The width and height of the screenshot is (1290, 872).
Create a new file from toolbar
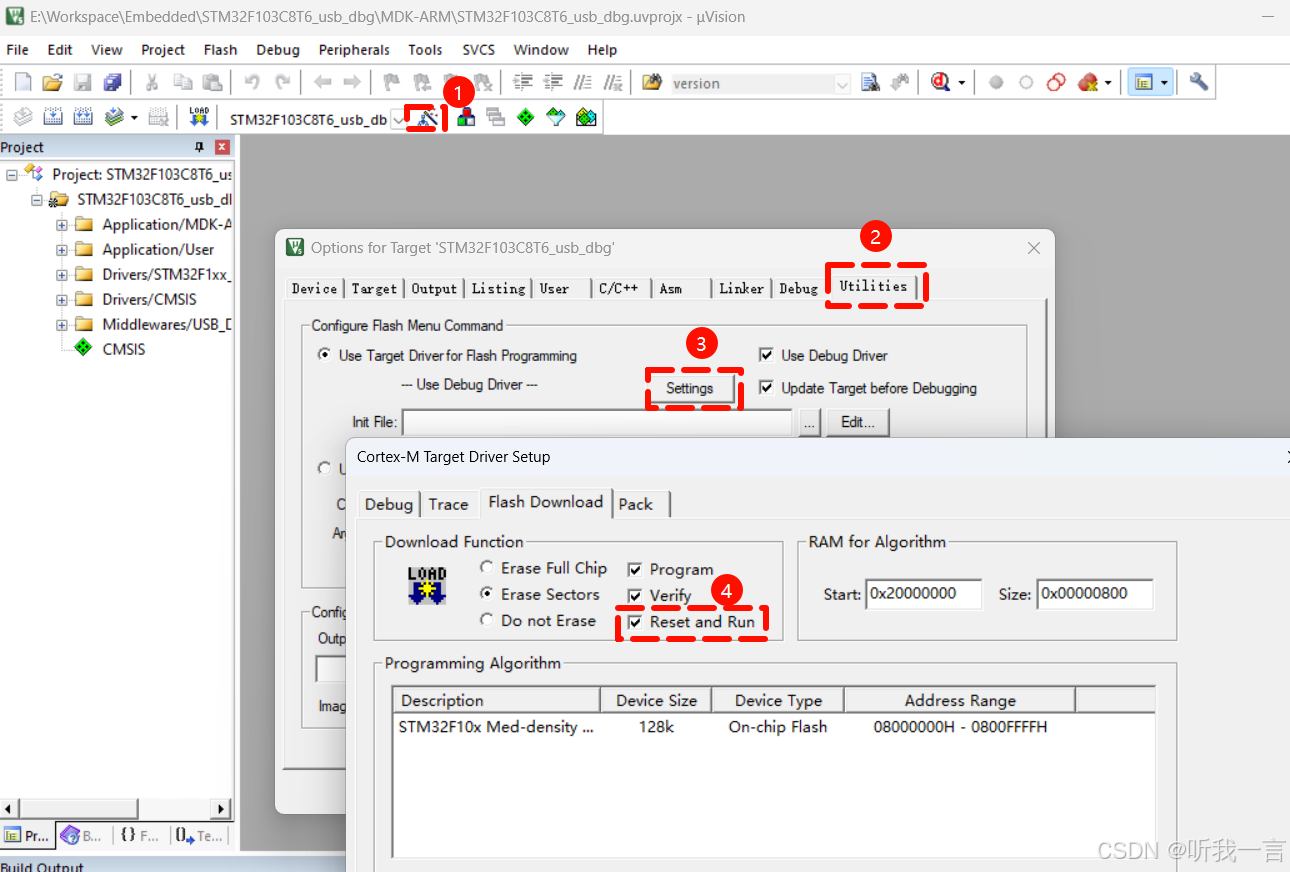[x=23, y=83]
